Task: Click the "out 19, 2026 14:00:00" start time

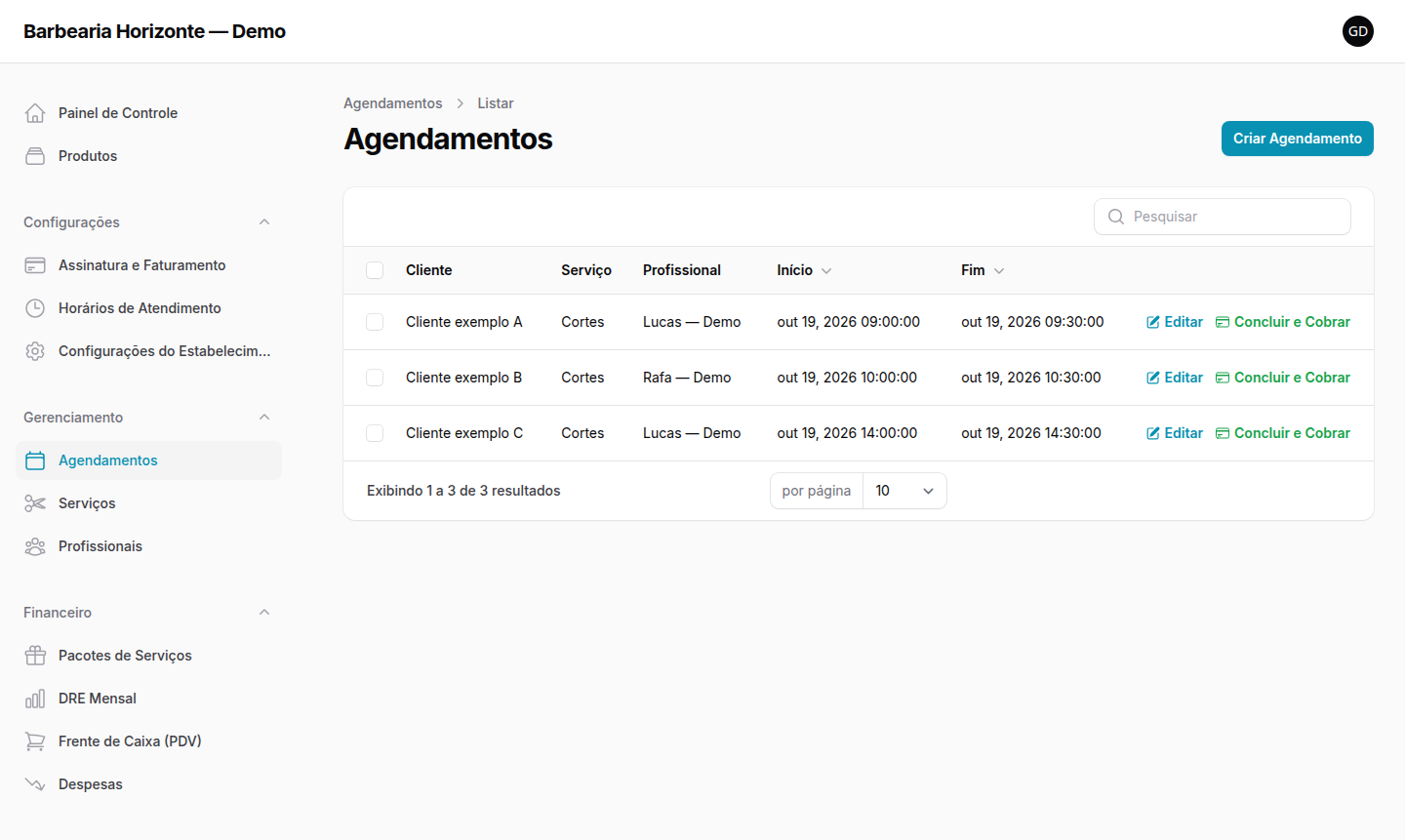Action: [847, 433]
